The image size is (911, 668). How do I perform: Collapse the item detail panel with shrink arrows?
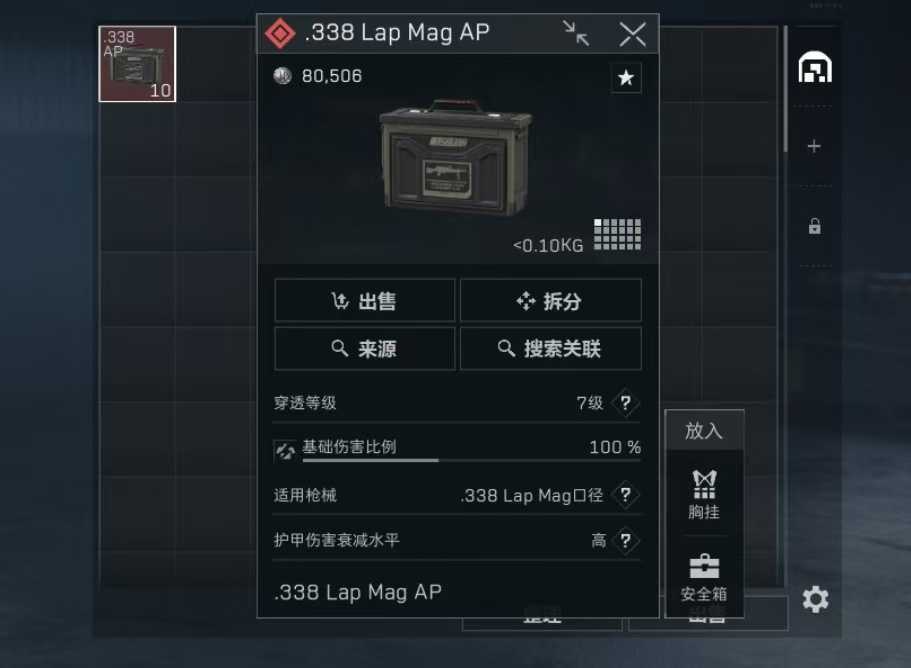coord(576,33)
